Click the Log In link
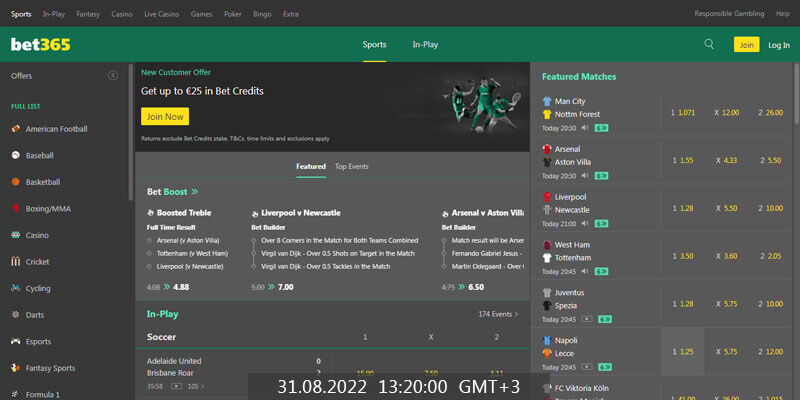Image resolution: width=800 pixels, height=400 pixels. coord(778,44)
